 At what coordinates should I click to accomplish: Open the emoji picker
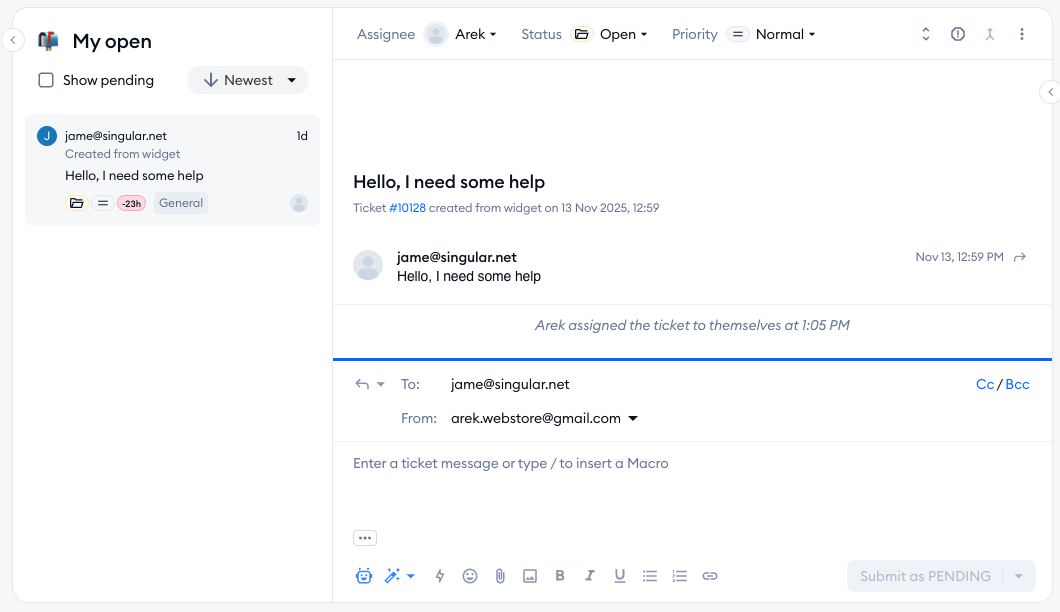pos(470,576)
